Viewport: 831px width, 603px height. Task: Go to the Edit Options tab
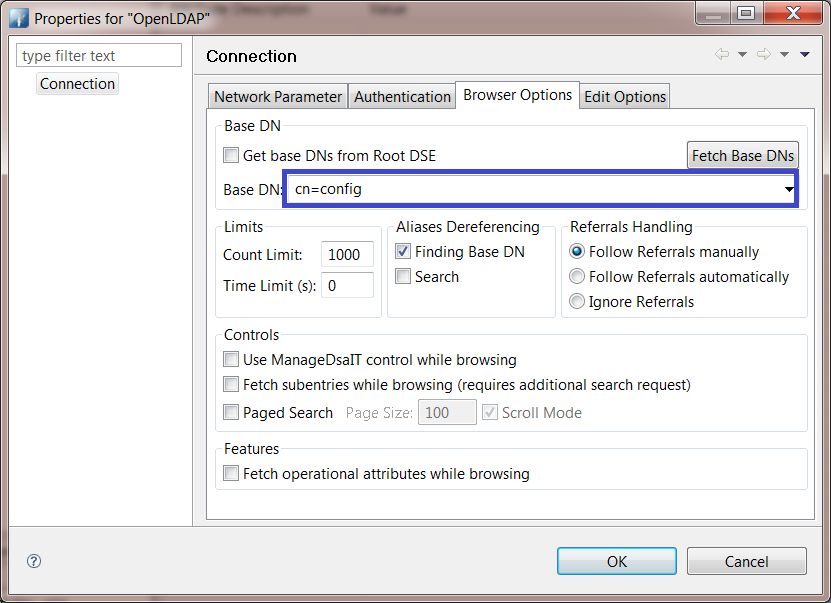tap(625, 96)
